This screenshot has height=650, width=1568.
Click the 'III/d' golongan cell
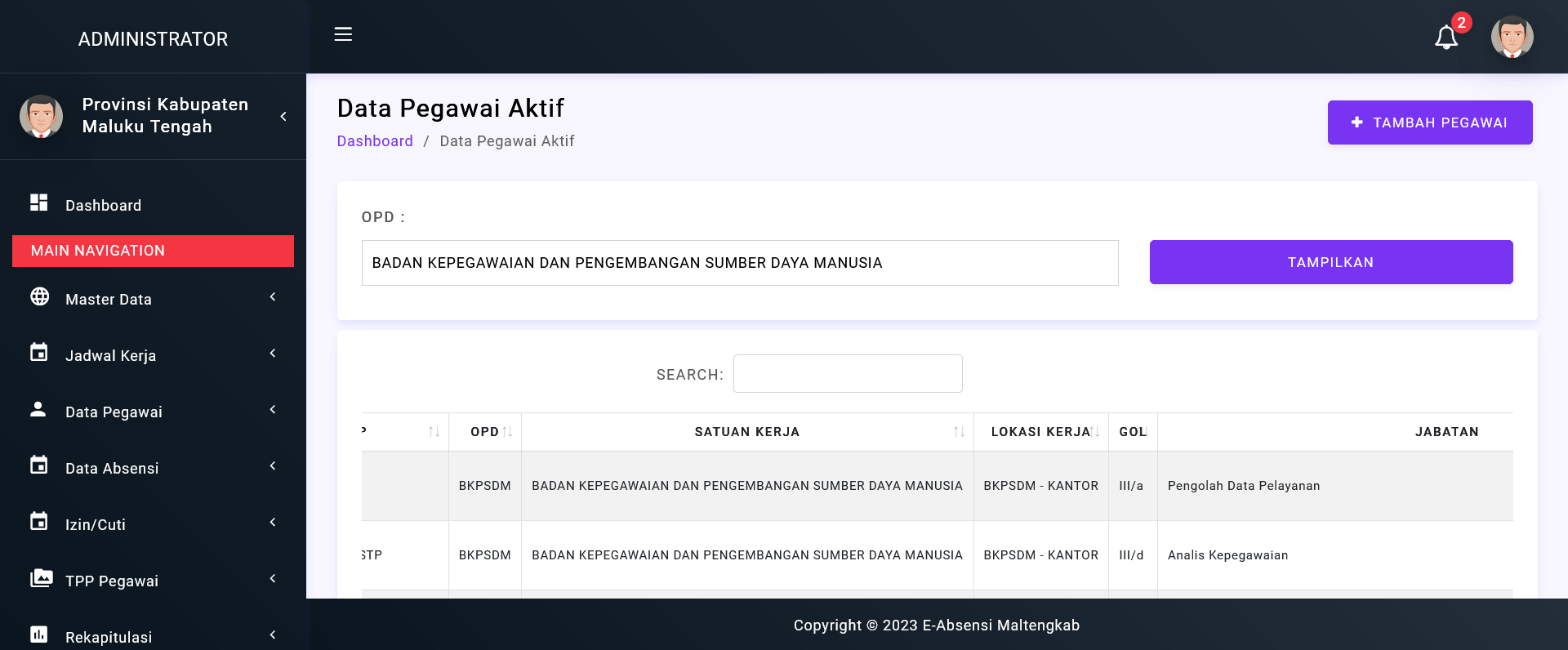[1131, 555]
